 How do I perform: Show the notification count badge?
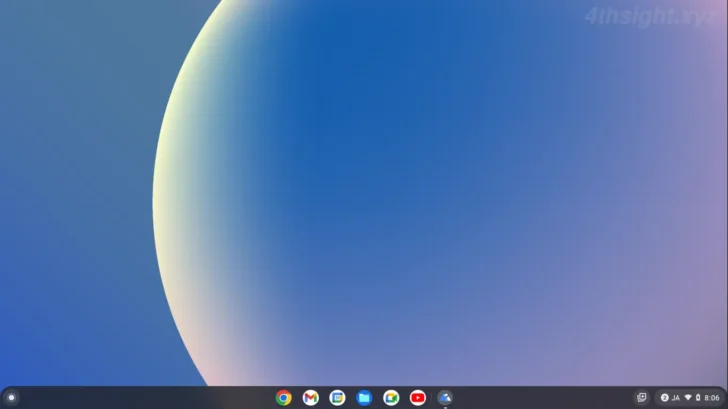click(664, 398)
